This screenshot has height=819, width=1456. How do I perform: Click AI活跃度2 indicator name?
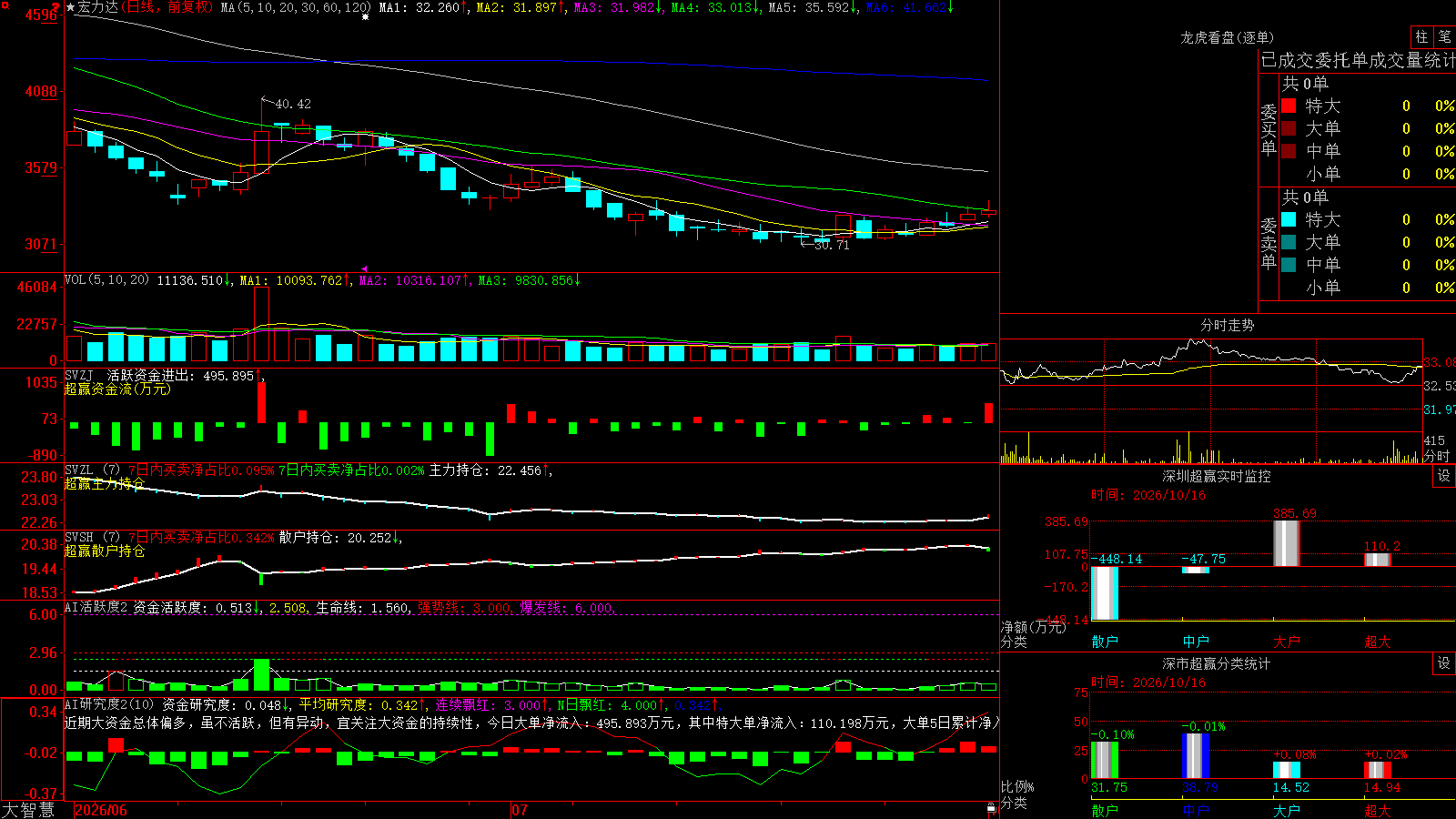click(96, 607)
